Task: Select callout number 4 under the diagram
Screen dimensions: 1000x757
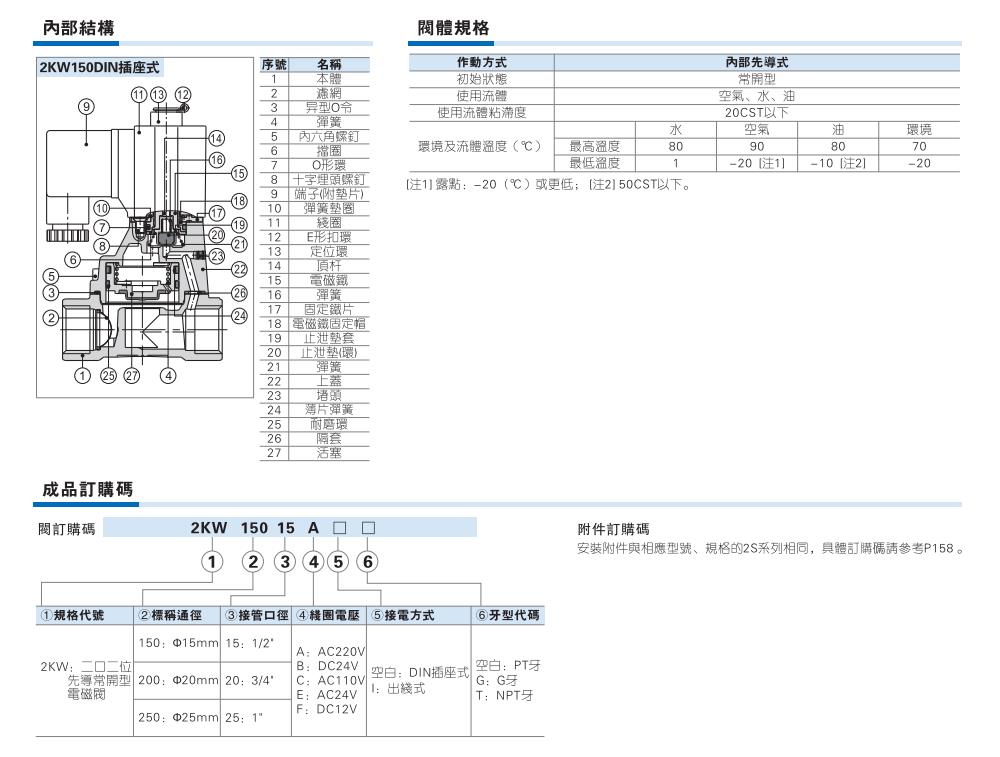Action: [x=169, y=376]
